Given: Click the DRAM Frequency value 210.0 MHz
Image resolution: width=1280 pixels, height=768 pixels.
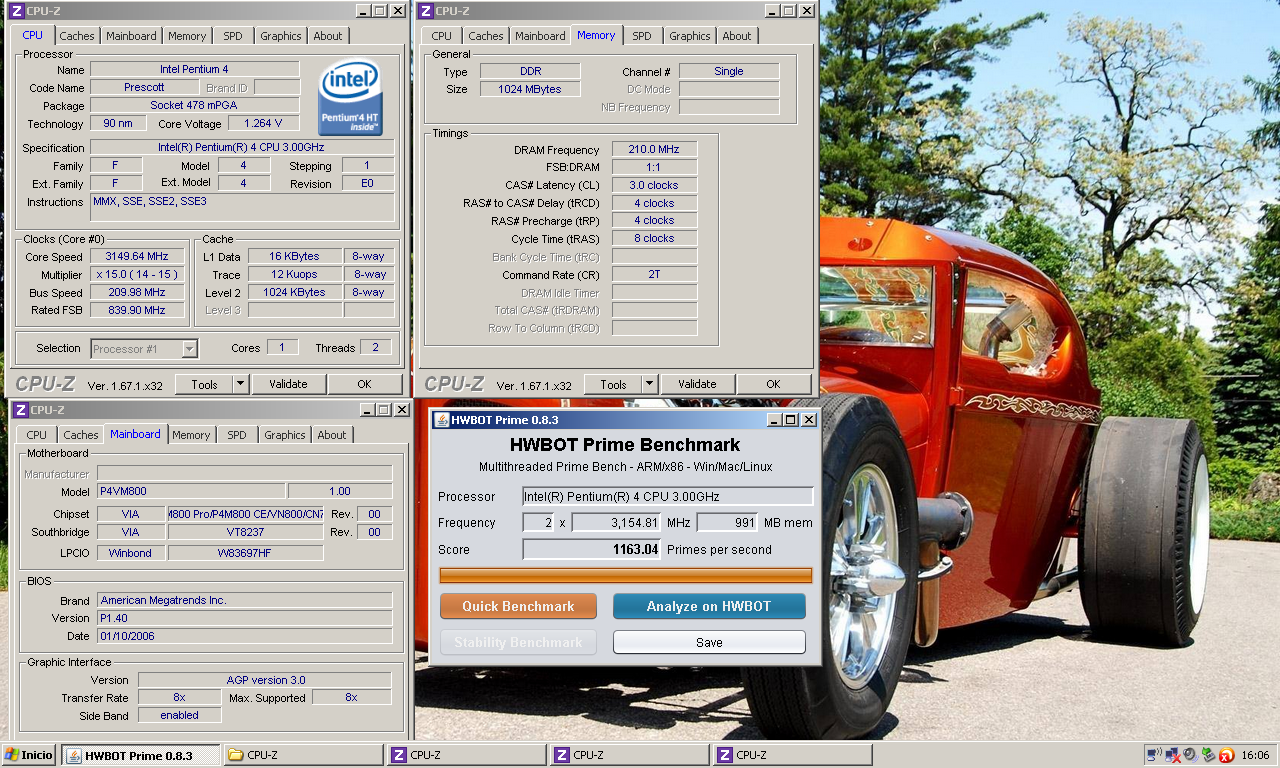Looking at the screenshot, I should click(x=654, y=149).
